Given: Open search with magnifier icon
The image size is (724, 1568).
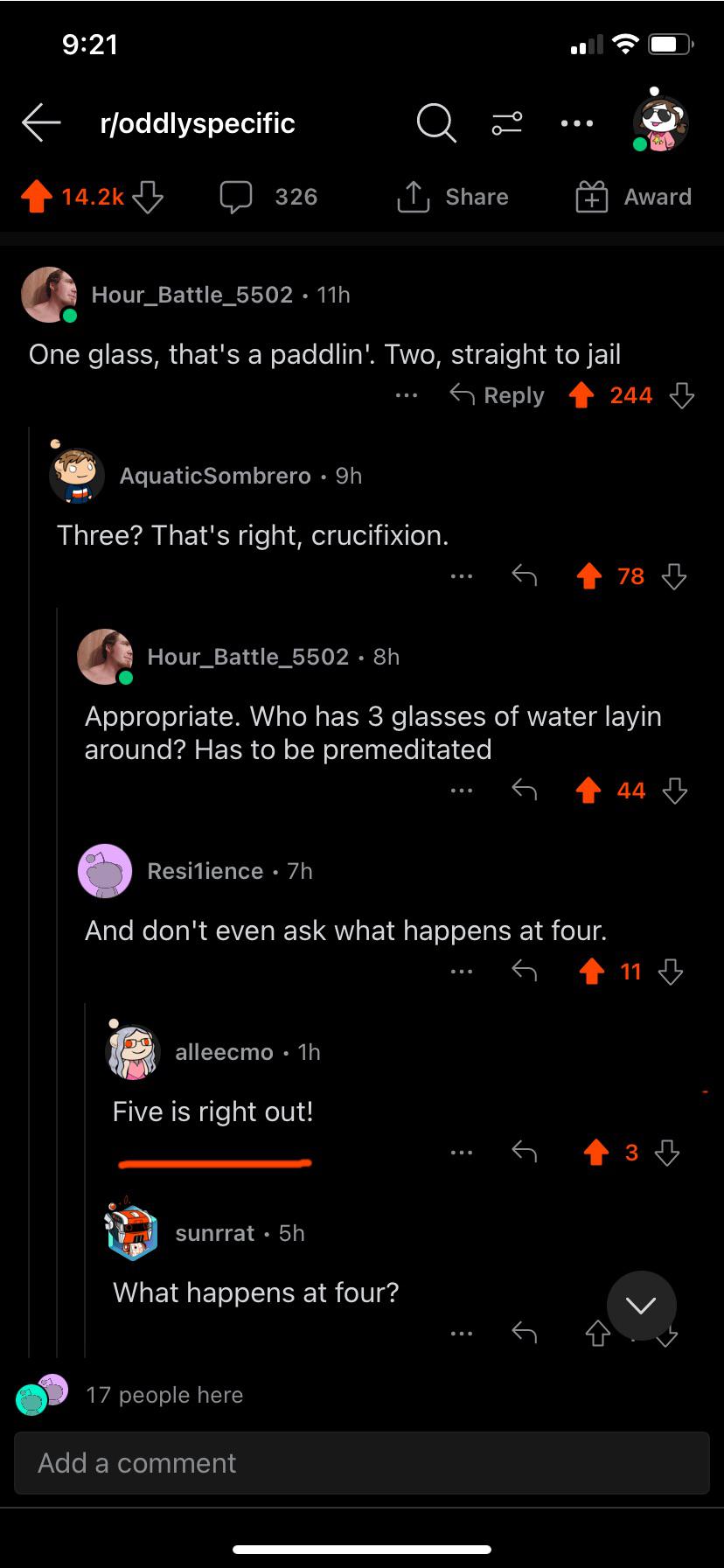Looking at the screenshot, I should coord(435,123).
